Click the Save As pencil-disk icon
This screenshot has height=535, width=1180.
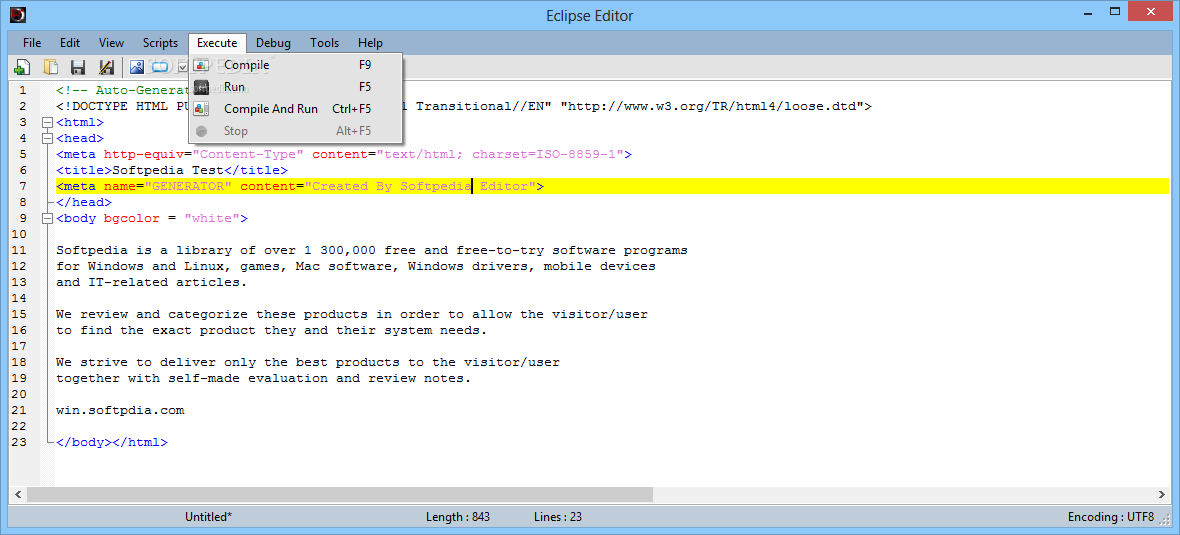(x=106, y=67)
